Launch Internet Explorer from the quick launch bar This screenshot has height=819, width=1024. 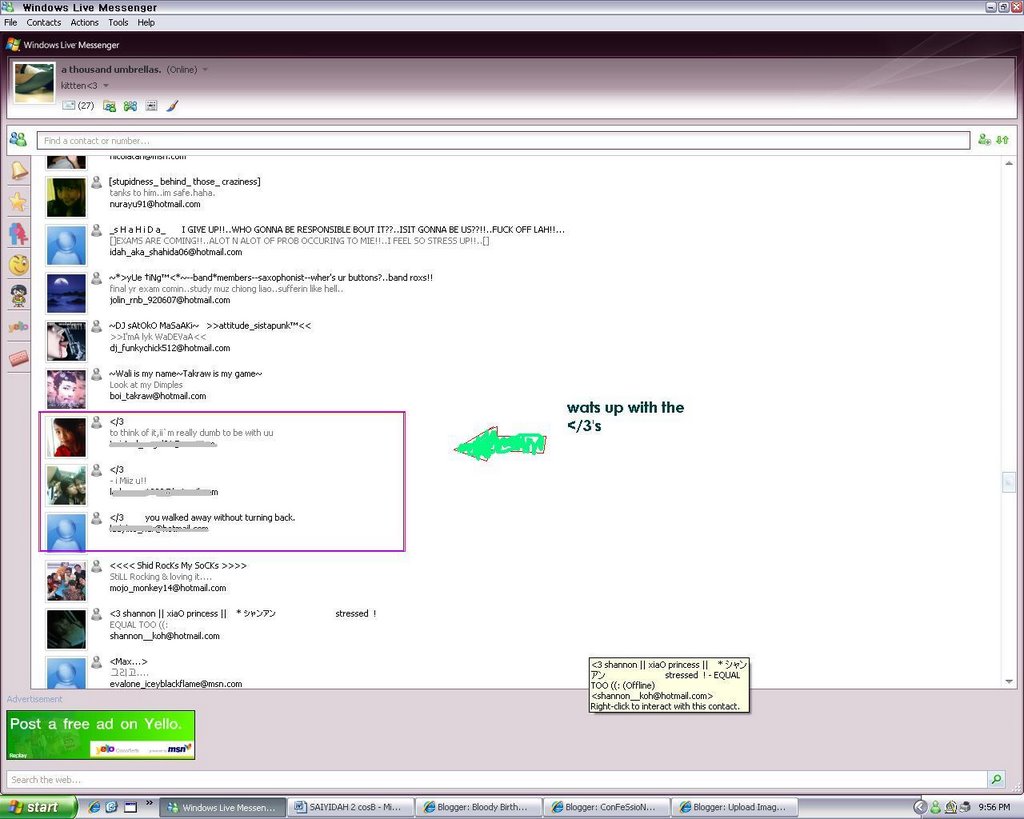[94, 807]
